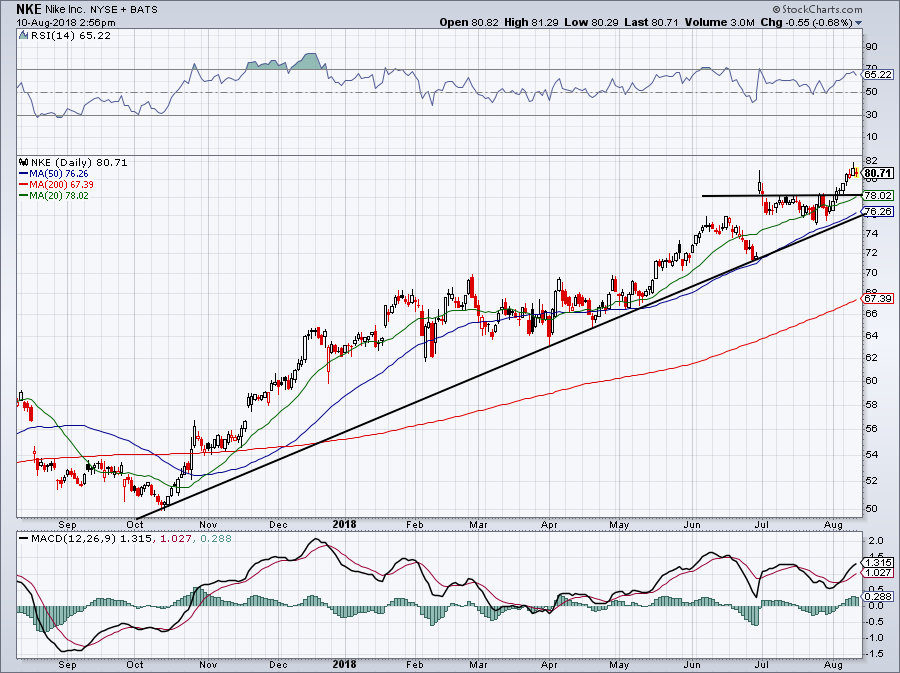Screen dimensions: 900x673
Task: Click the 1.315 tag on MACD right axis
Action: (878, 563)
